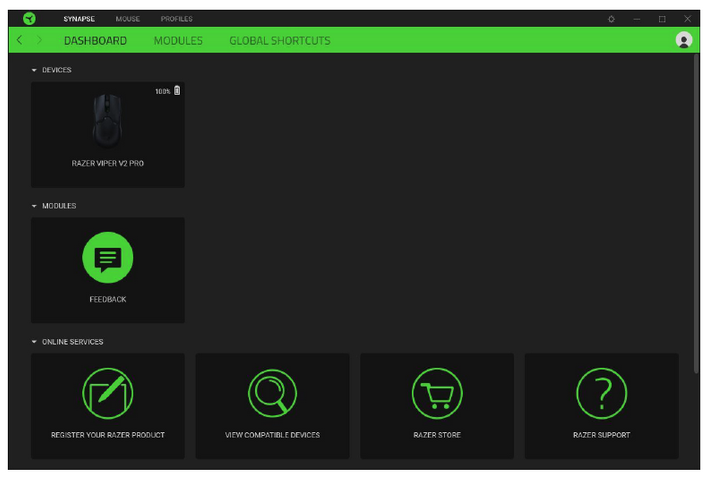This screenshot has width=710, height=477.
Task: Collapse the Devices section
Action: 34,70
